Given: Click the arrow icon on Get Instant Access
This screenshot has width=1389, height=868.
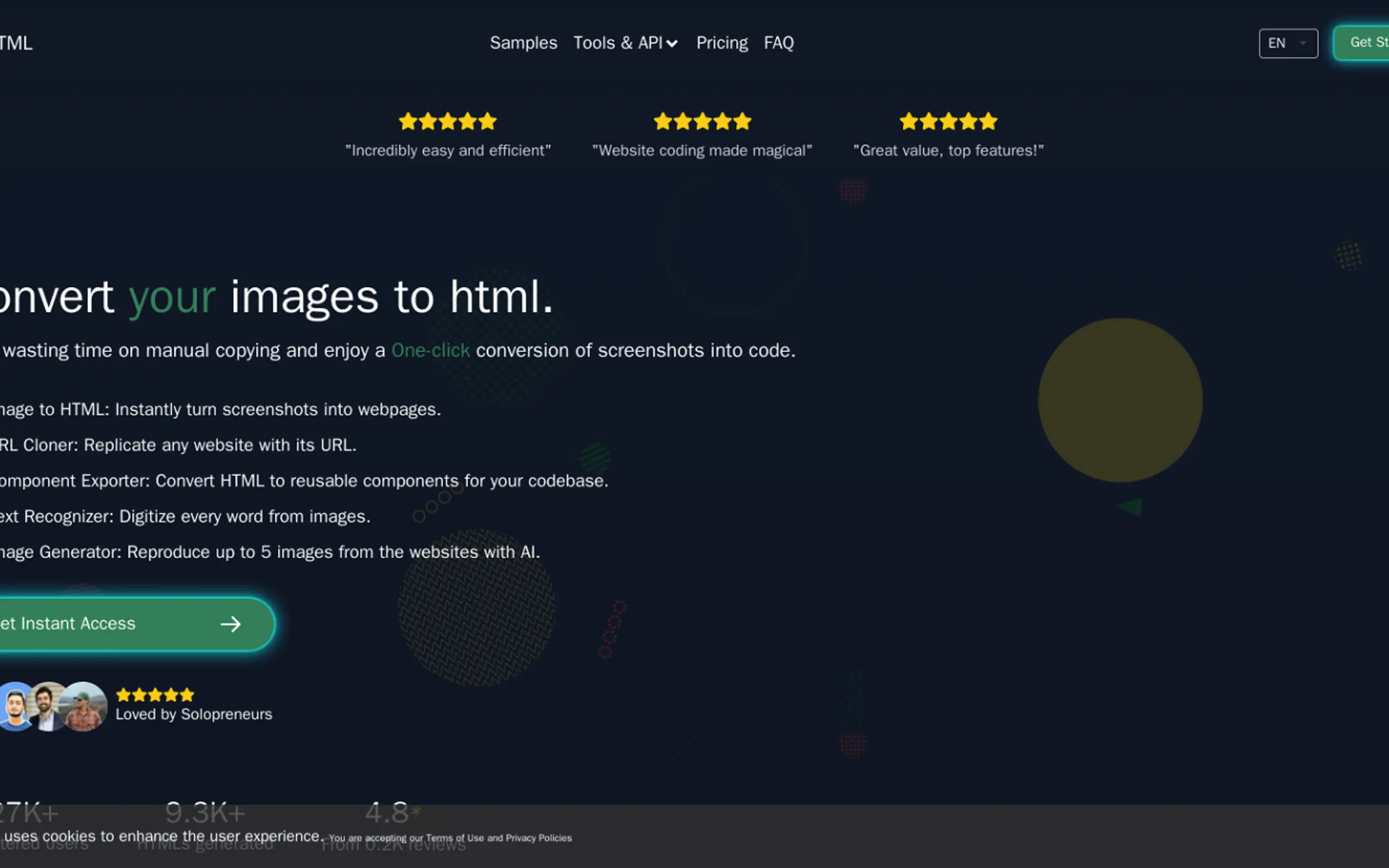Looking at the screenshot, I should coord(230,624).
